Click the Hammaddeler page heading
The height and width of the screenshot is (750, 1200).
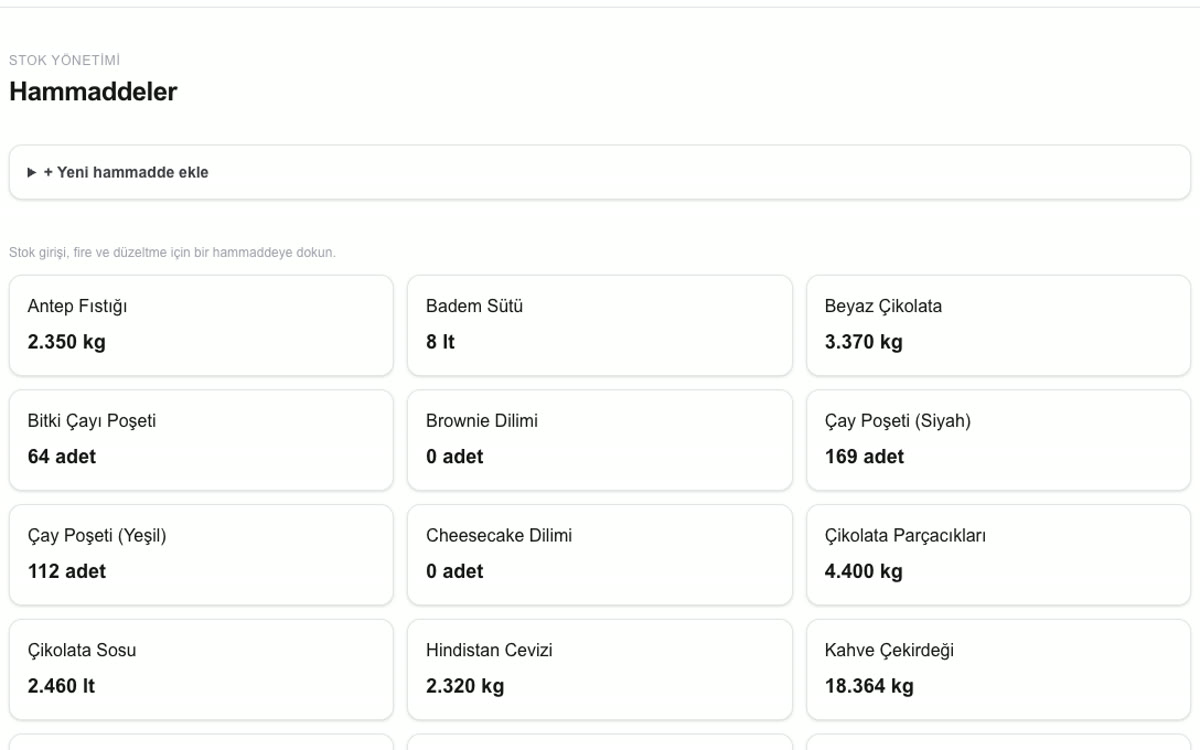pyautogui.click(x=93, y=92)
